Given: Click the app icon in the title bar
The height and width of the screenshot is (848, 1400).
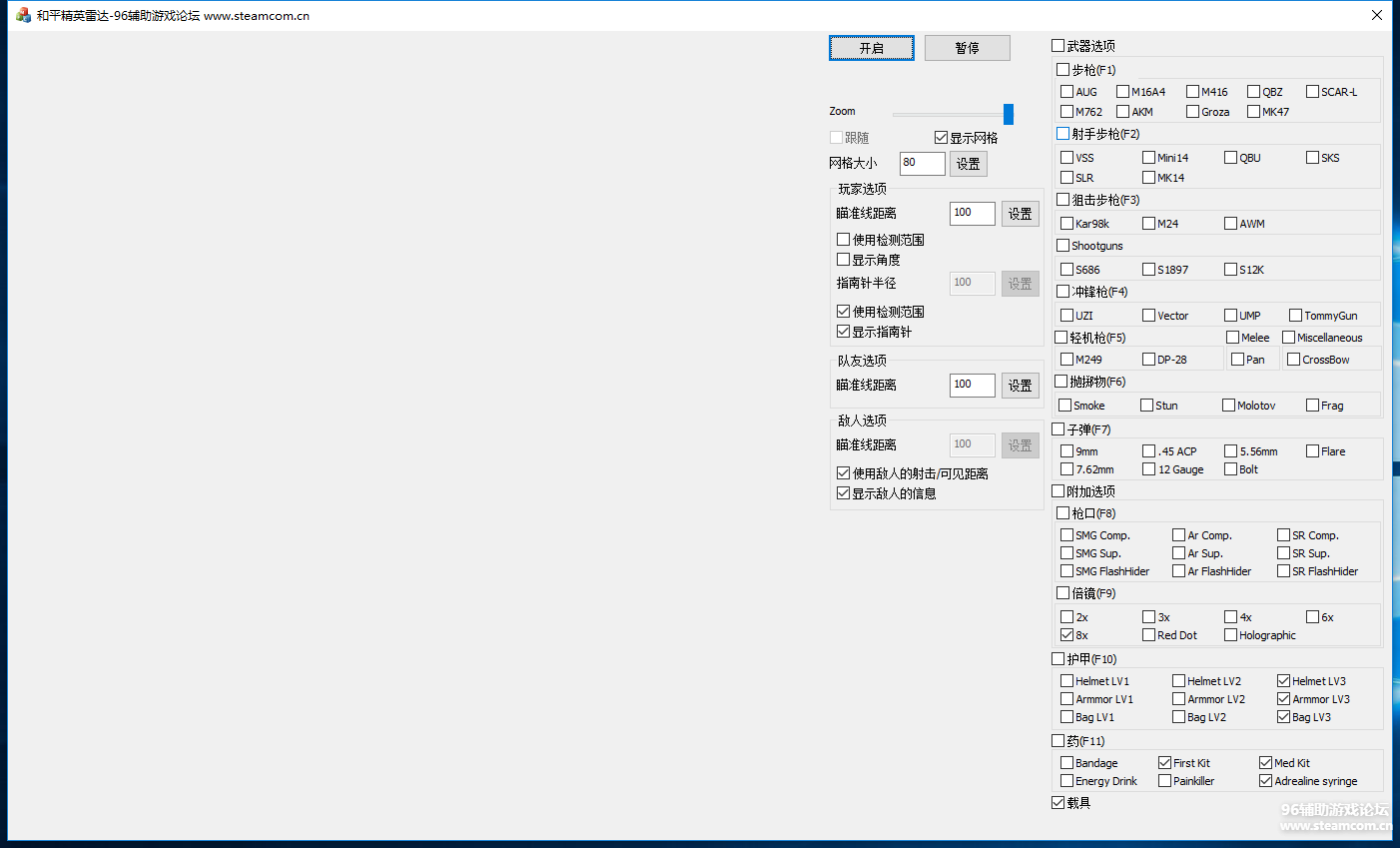Looking at the screenshot, I should [23, 15].
